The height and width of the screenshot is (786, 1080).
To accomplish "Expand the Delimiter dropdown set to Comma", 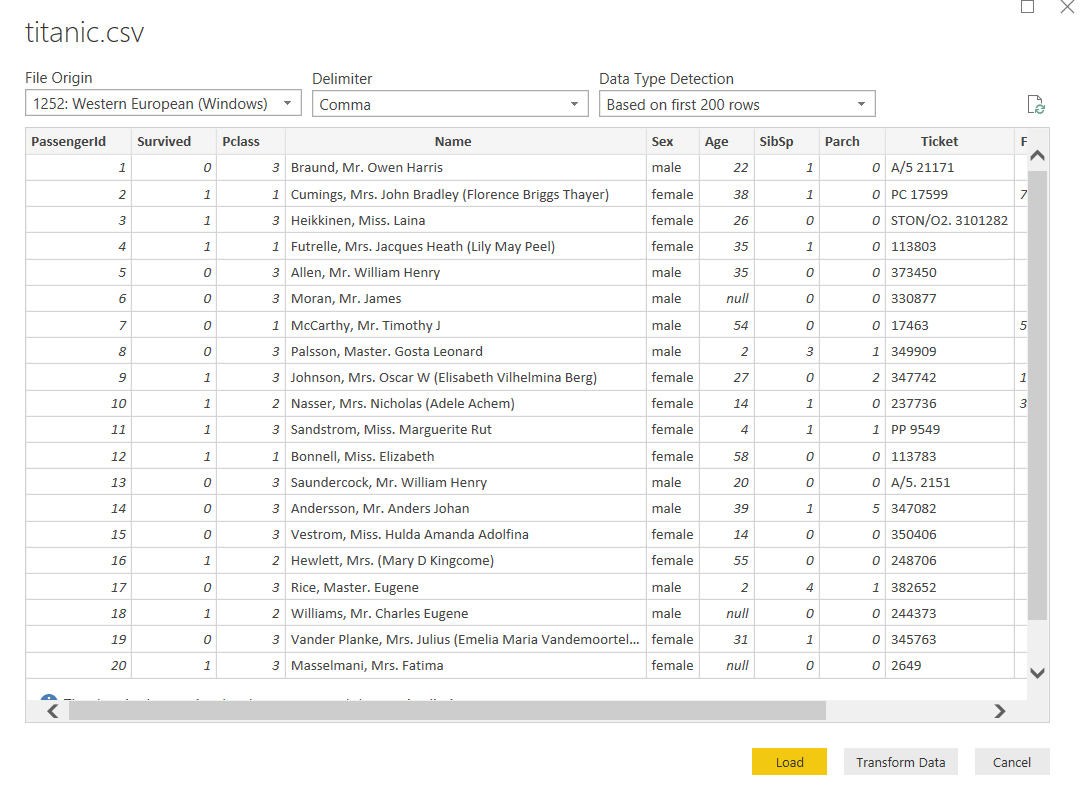I will [x=450, y=104].
